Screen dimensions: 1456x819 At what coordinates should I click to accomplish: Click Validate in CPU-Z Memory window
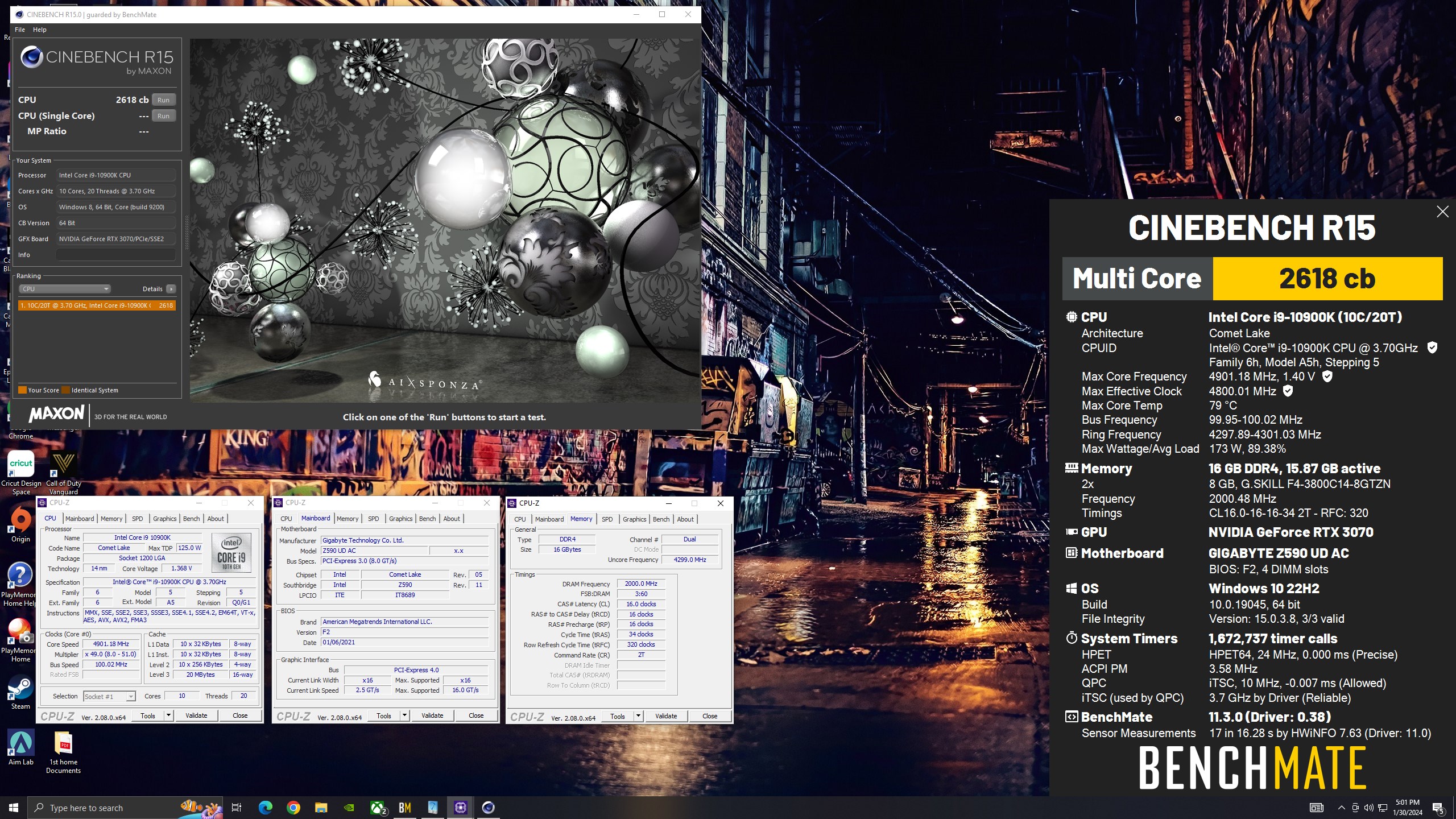point(666,716)
